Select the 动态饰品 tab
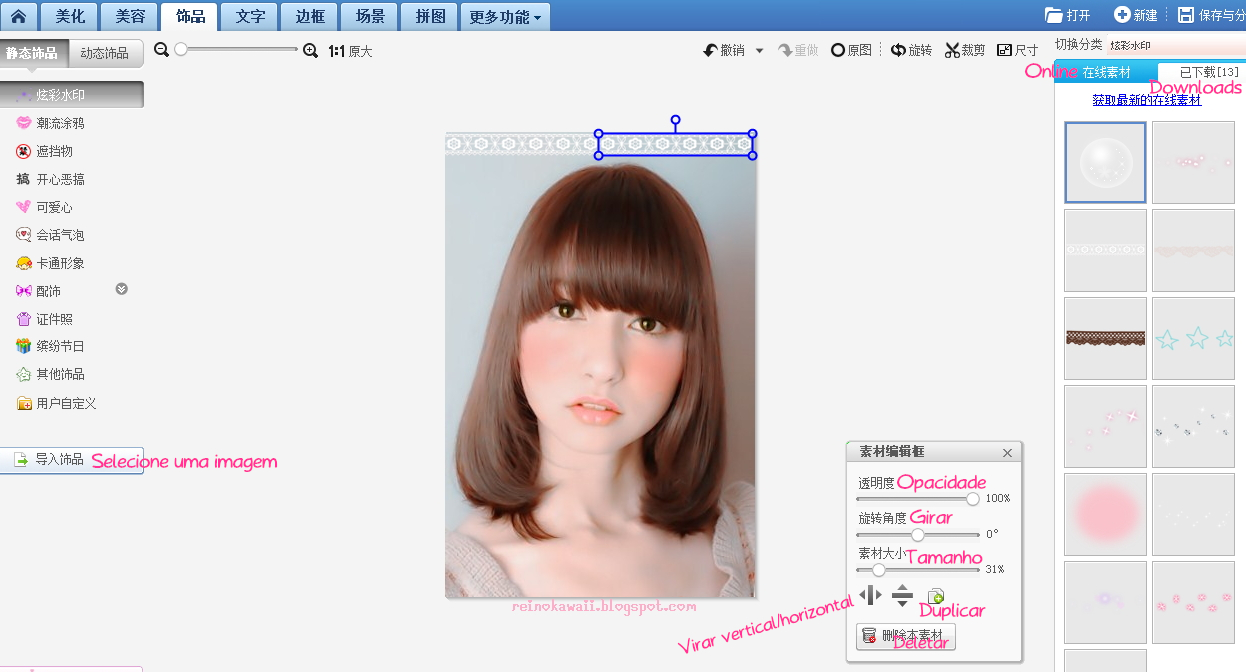Screen dimensions: 1246x672 click(106, 53)
